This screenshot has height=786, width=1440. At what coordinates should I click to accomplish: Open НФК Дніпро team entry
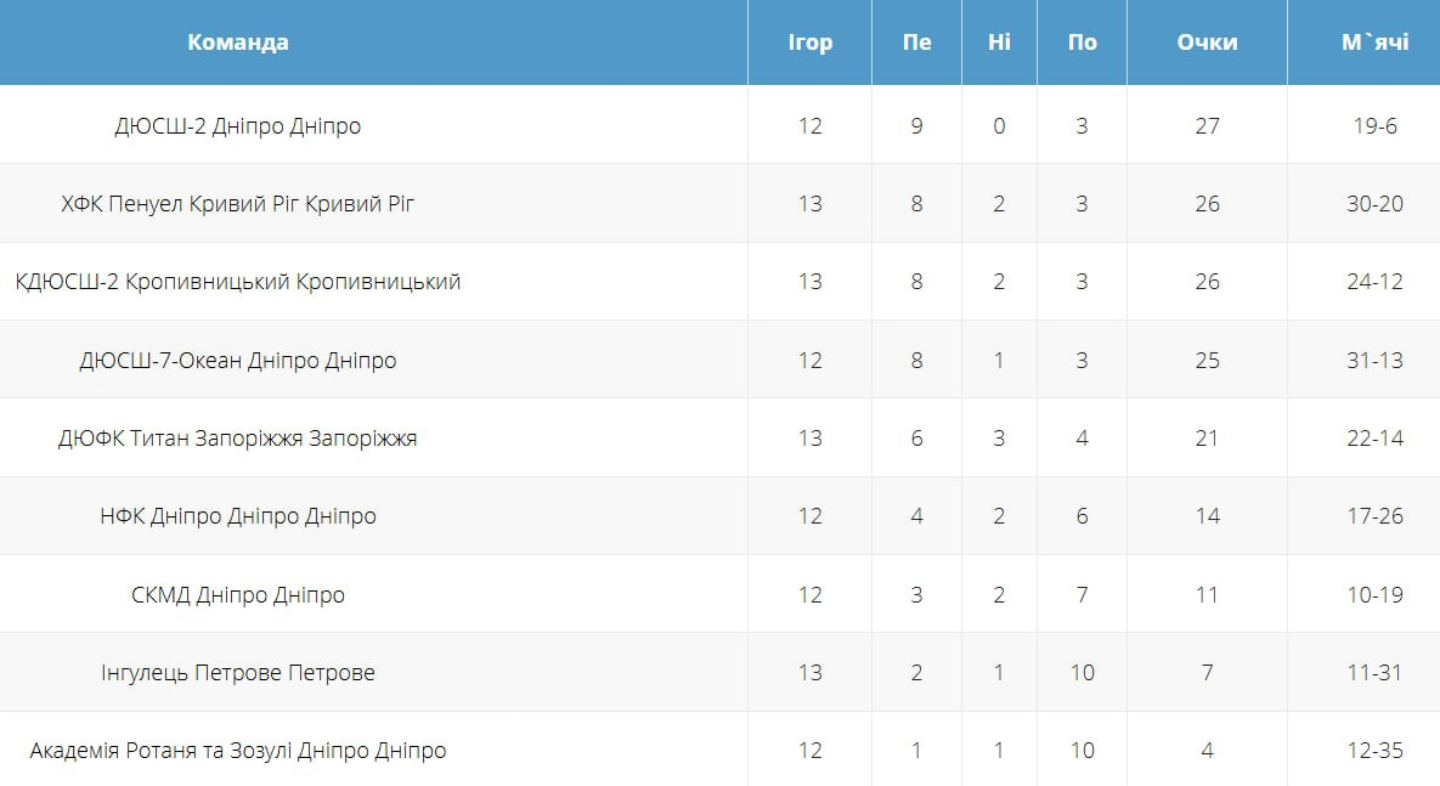click(x=238, y=516)
